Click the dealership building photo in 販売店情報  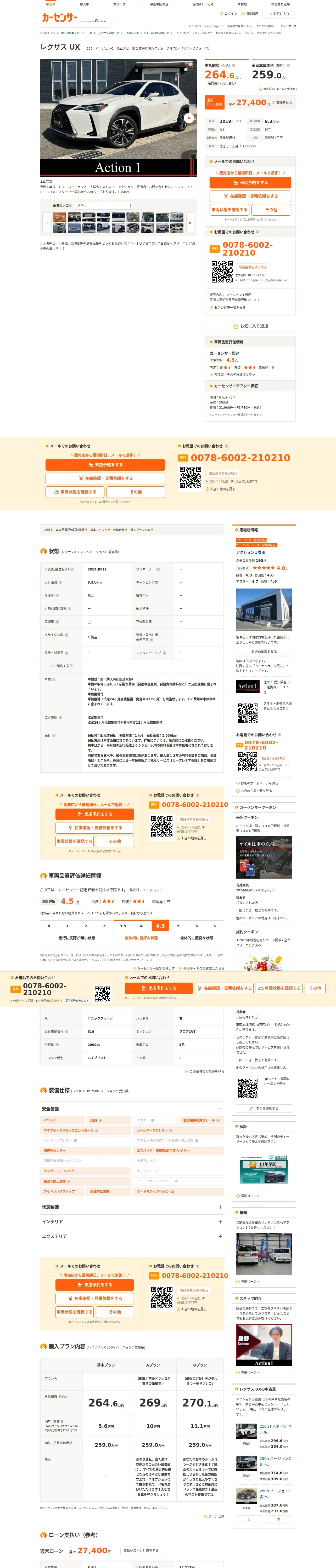pos(264,610)
